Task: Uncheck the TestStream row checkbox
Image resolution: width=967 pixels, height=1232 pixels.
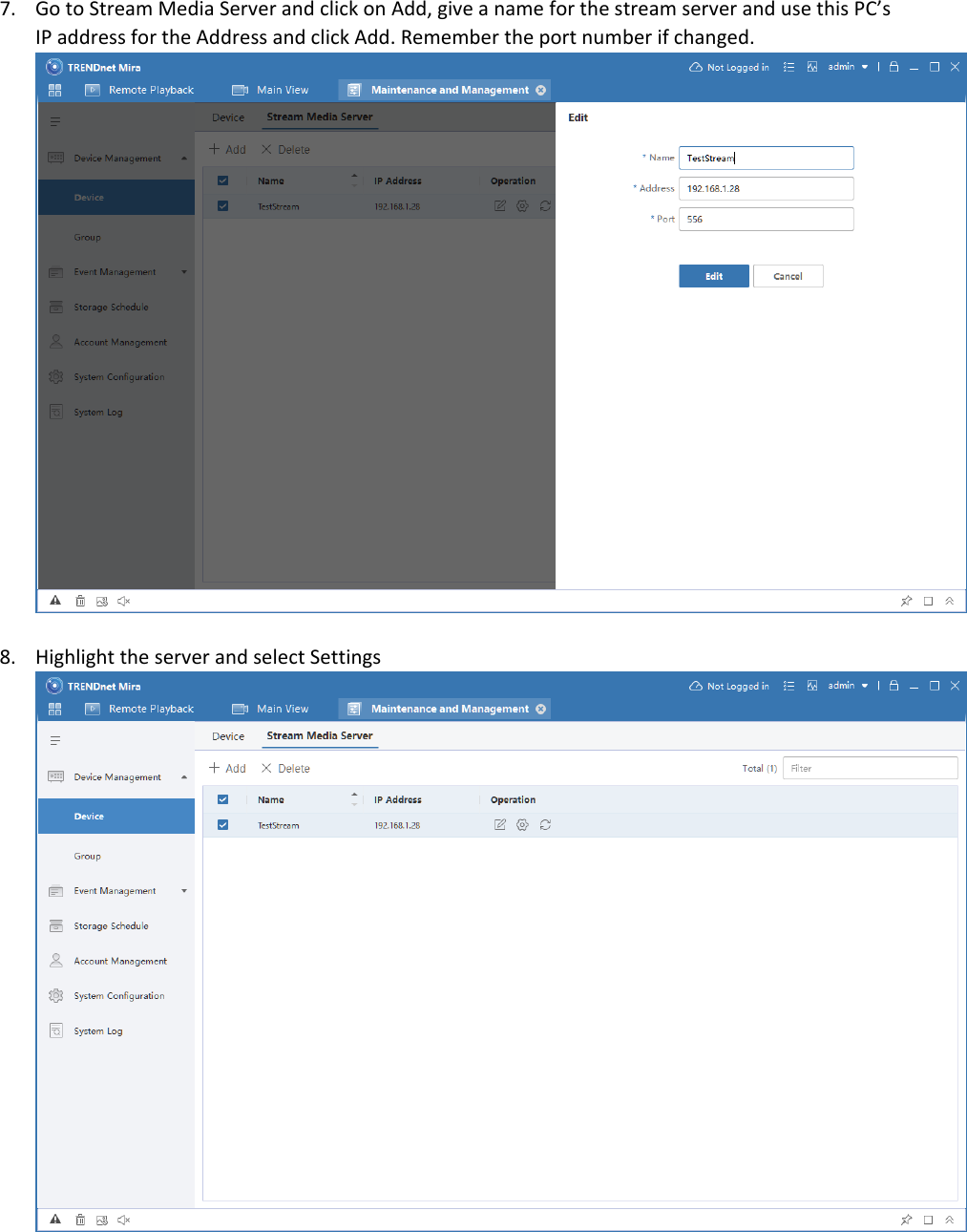Action: [x=222, y=824]
